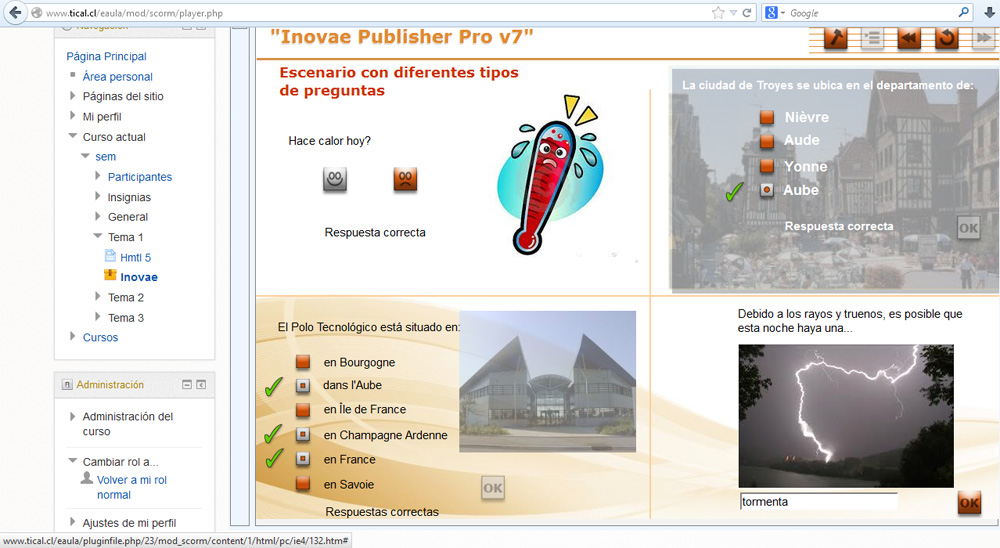Click the Polo Tecnológico building photo
Screen dimensions: 1000x548
(547, 381)
